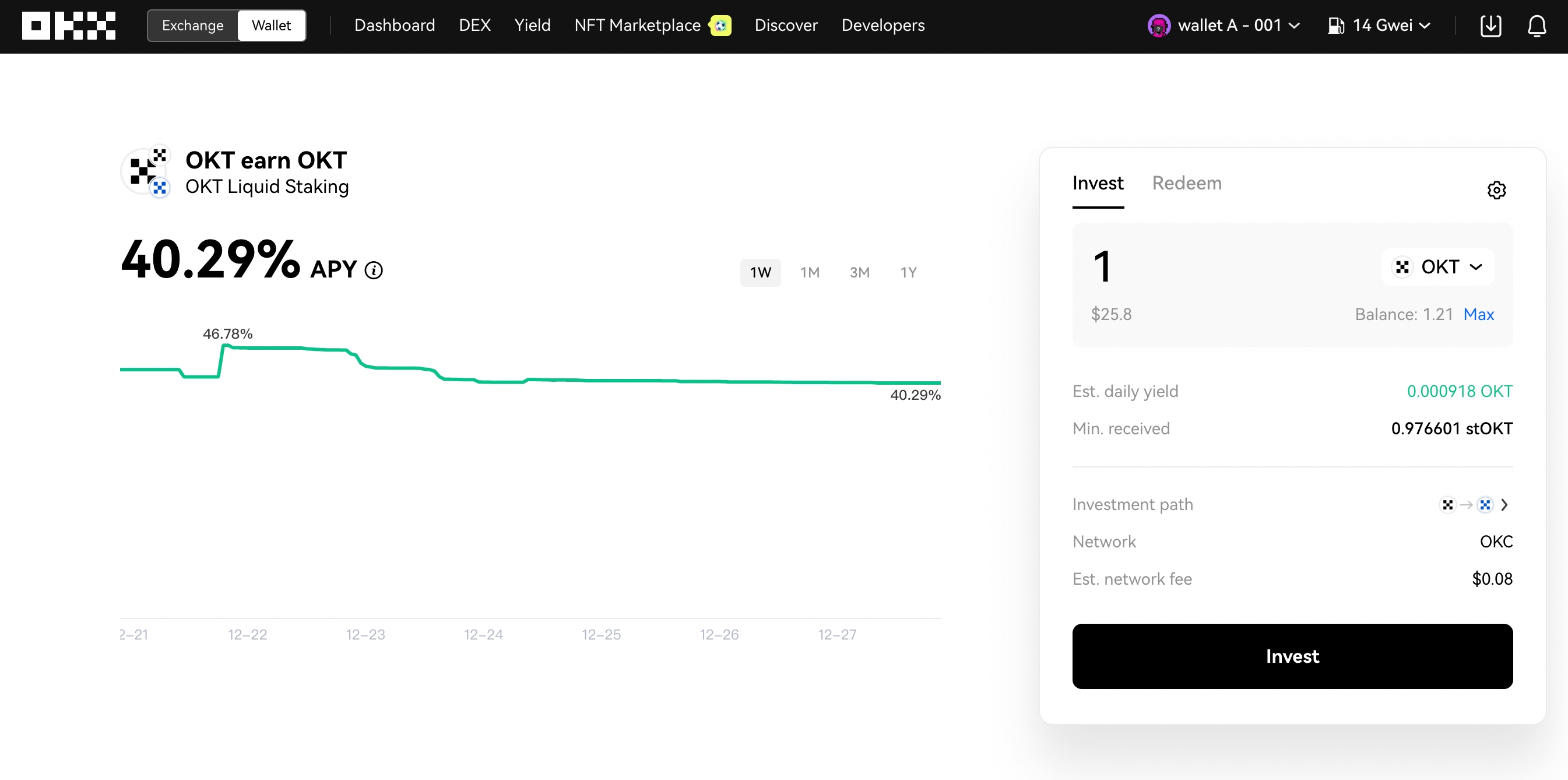Switch to Exchange mode
Image resolution: width=1568 pixels, height=780 pixels.
(192, 26)
